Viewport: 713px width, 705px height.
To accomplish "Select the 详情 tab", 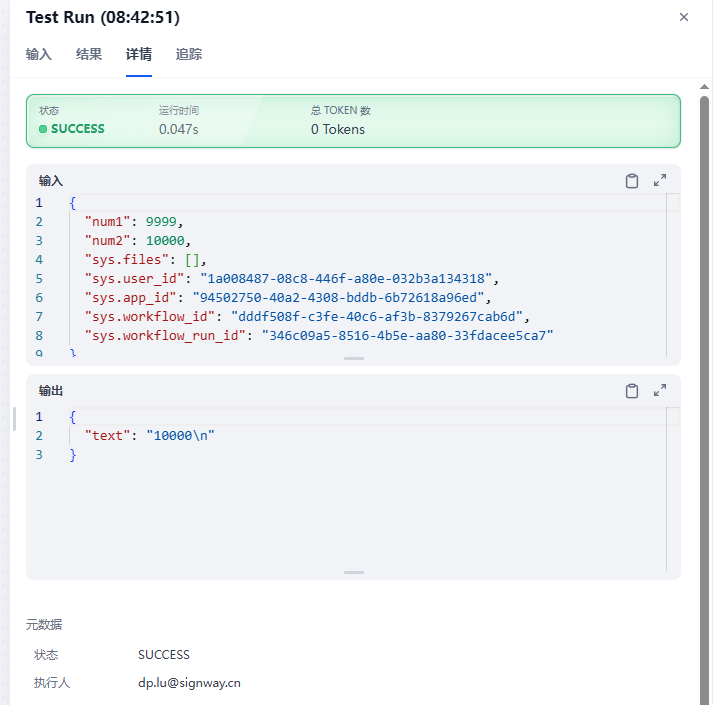I will pos(139,55).
